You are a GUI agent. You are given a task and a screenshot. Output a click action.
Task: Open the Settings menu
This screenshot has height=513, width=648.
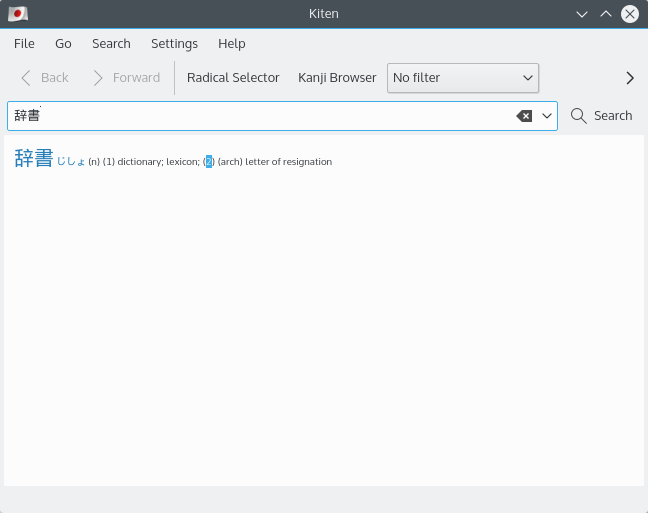[174, 44]
